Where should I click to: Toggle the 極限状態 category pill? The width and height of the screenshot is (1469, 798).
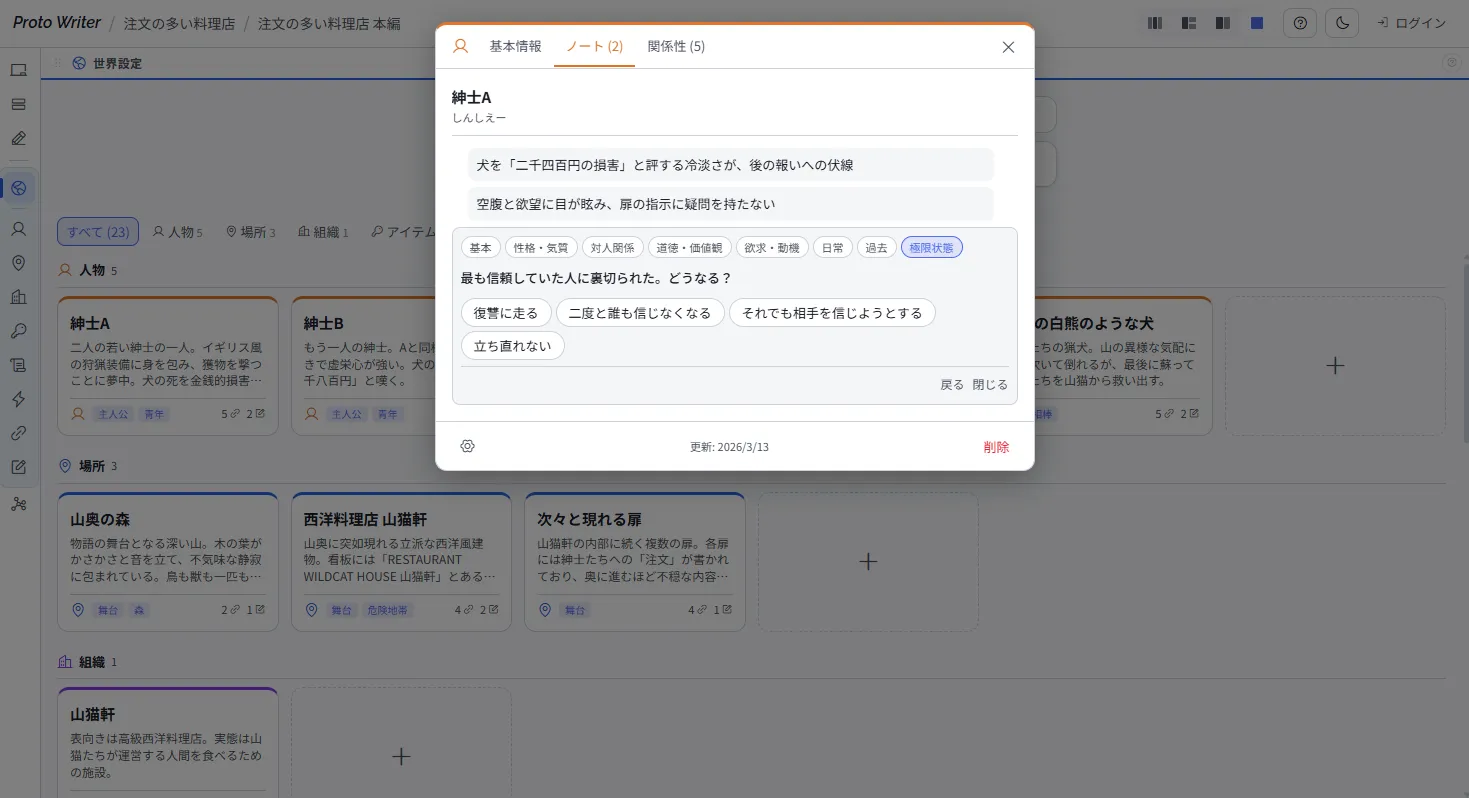click(931, 247)
